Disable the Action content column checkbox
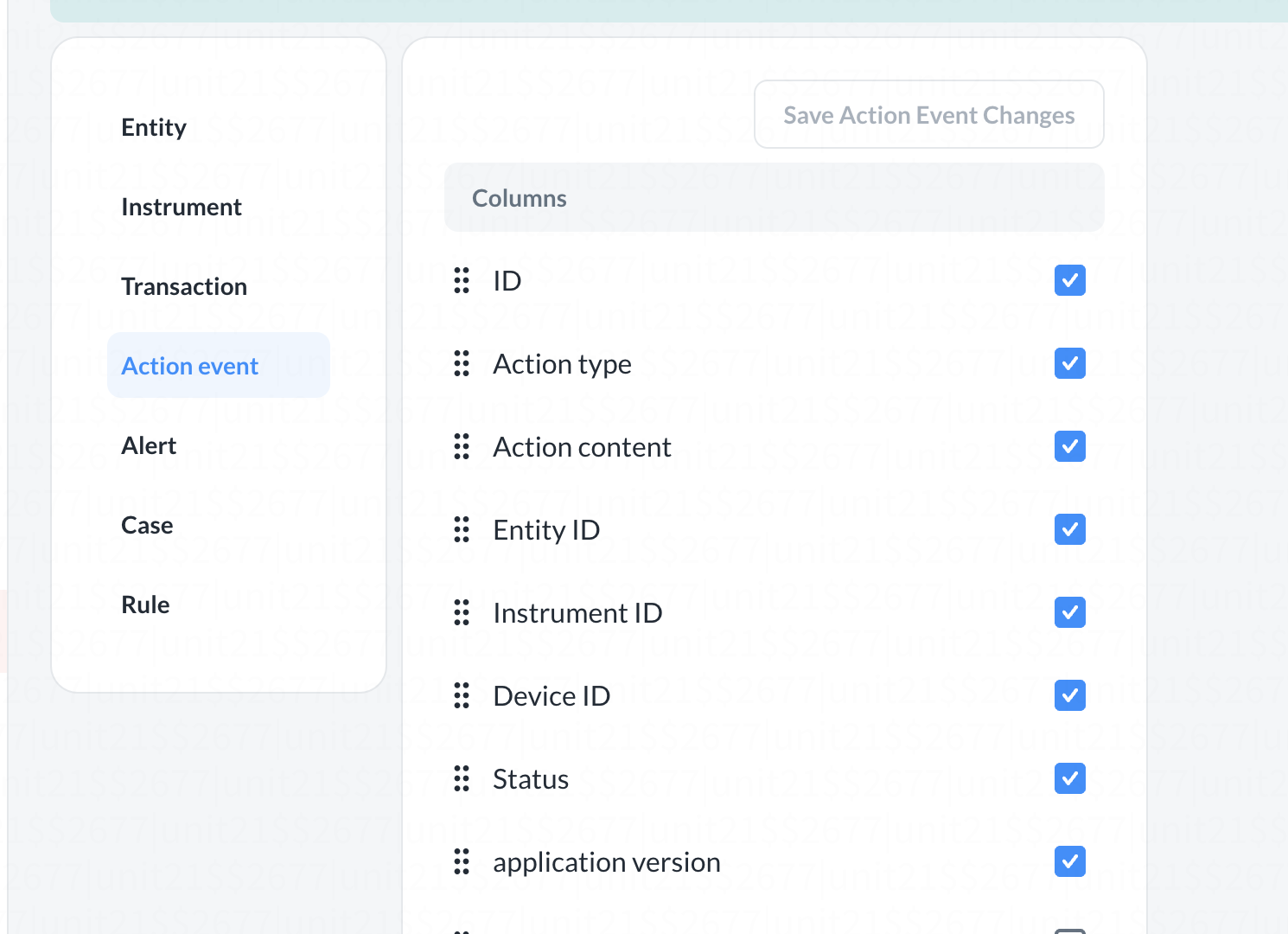This screenshot has width=1288, height=934. [x=1069, y=446]
